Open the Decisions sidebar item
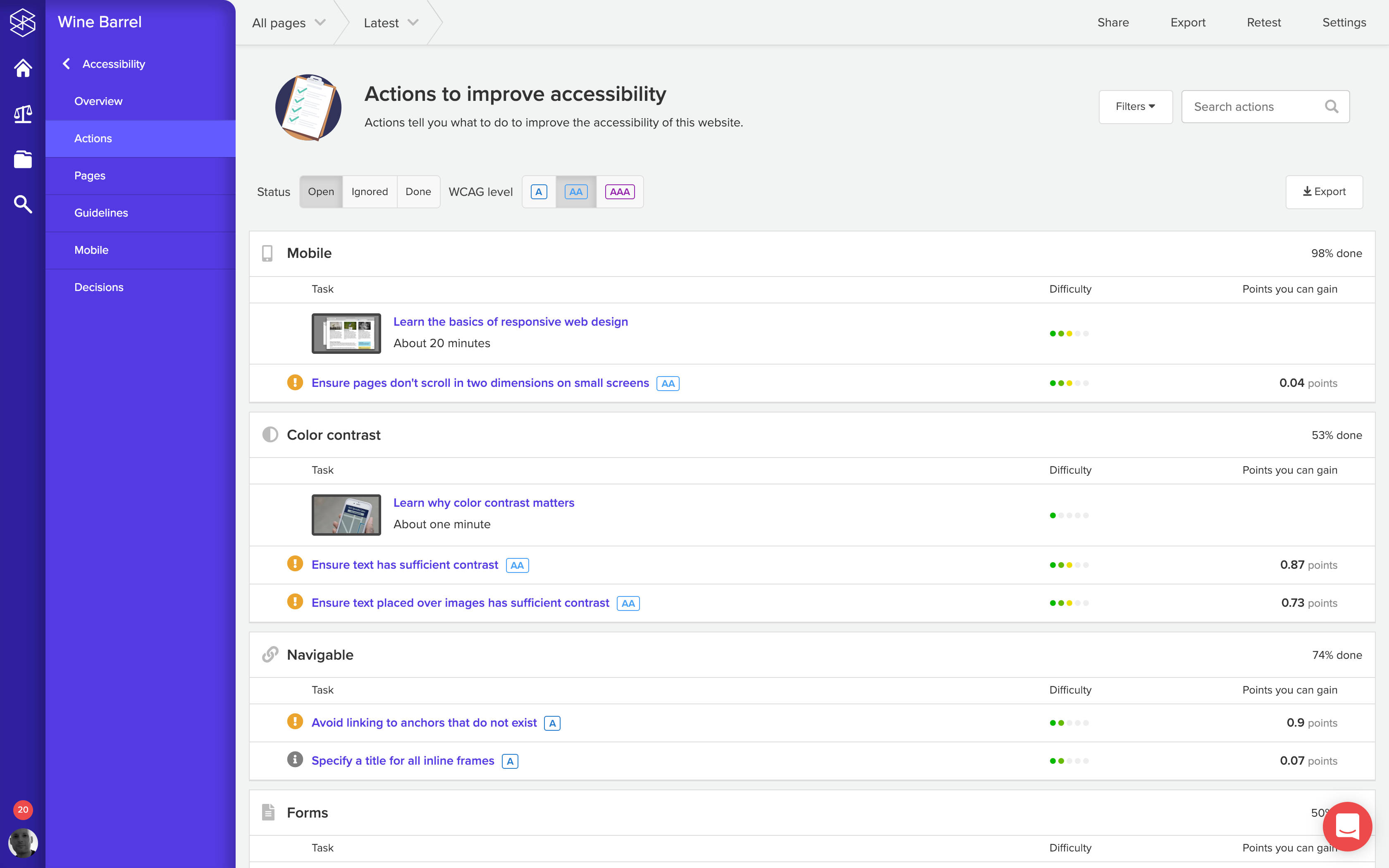Screen dimensions: 1389x868 99,287
